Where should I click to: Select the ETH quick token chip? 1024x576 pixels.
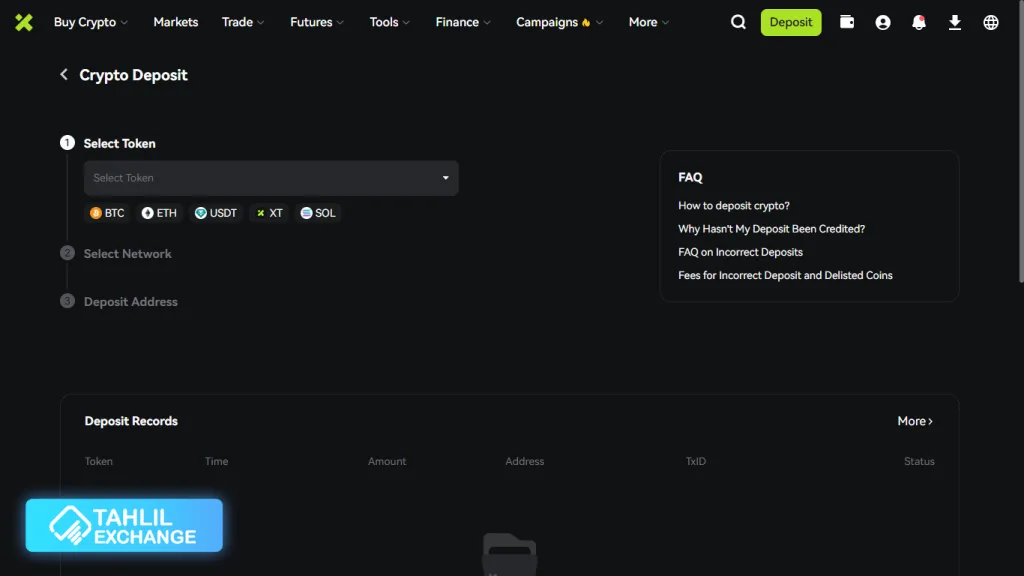[x=159, y=213]
